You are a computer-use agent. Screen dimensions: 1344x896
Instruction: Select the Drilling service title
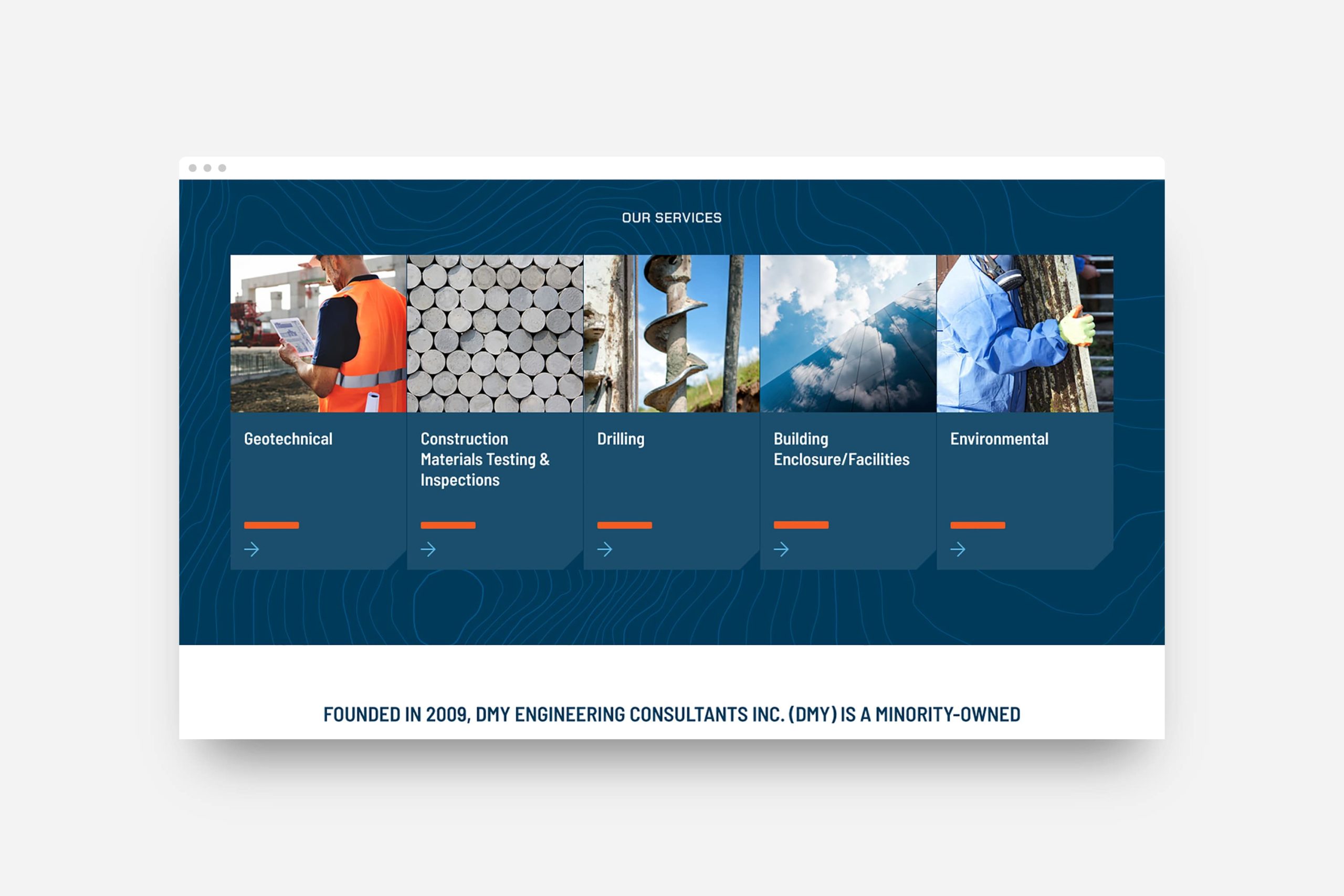621,439
